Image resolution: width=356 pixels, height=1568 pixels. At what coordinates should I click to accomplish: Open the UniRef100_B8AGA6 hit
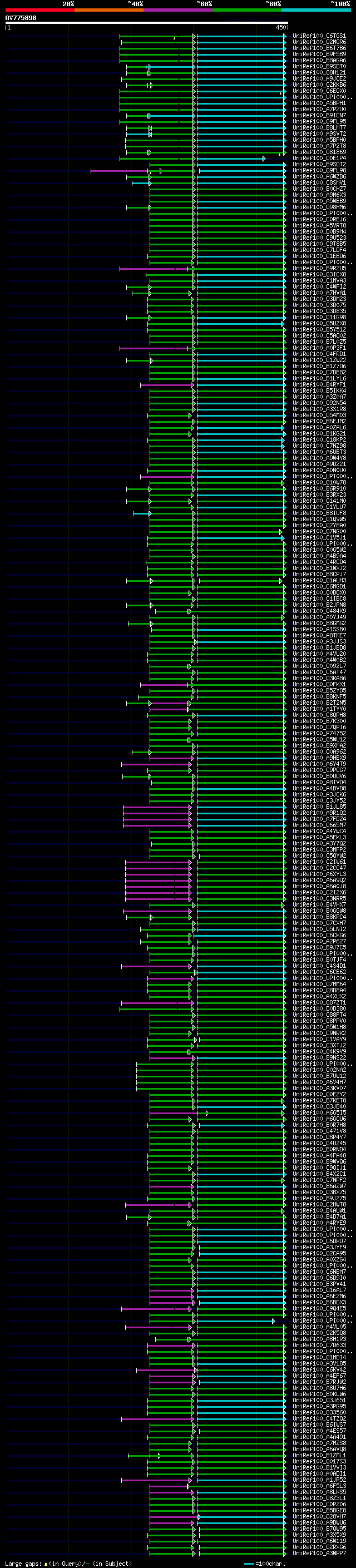(x=319, y=60)
